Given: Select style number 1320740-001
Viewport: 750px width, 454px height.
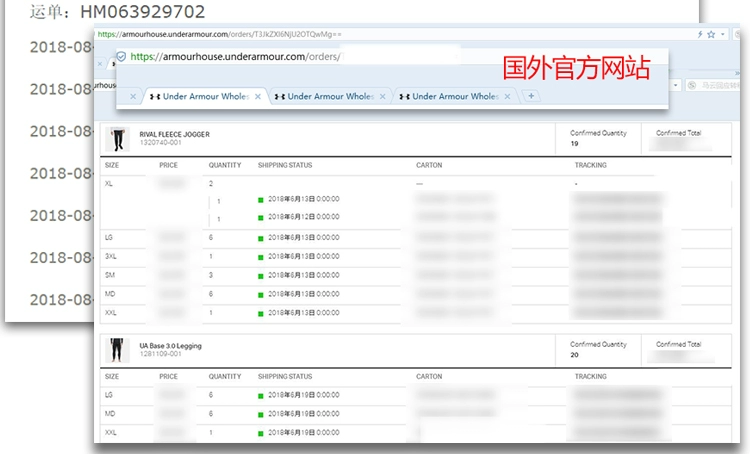Looking at the screenshot, I should (x=160, y=143).
